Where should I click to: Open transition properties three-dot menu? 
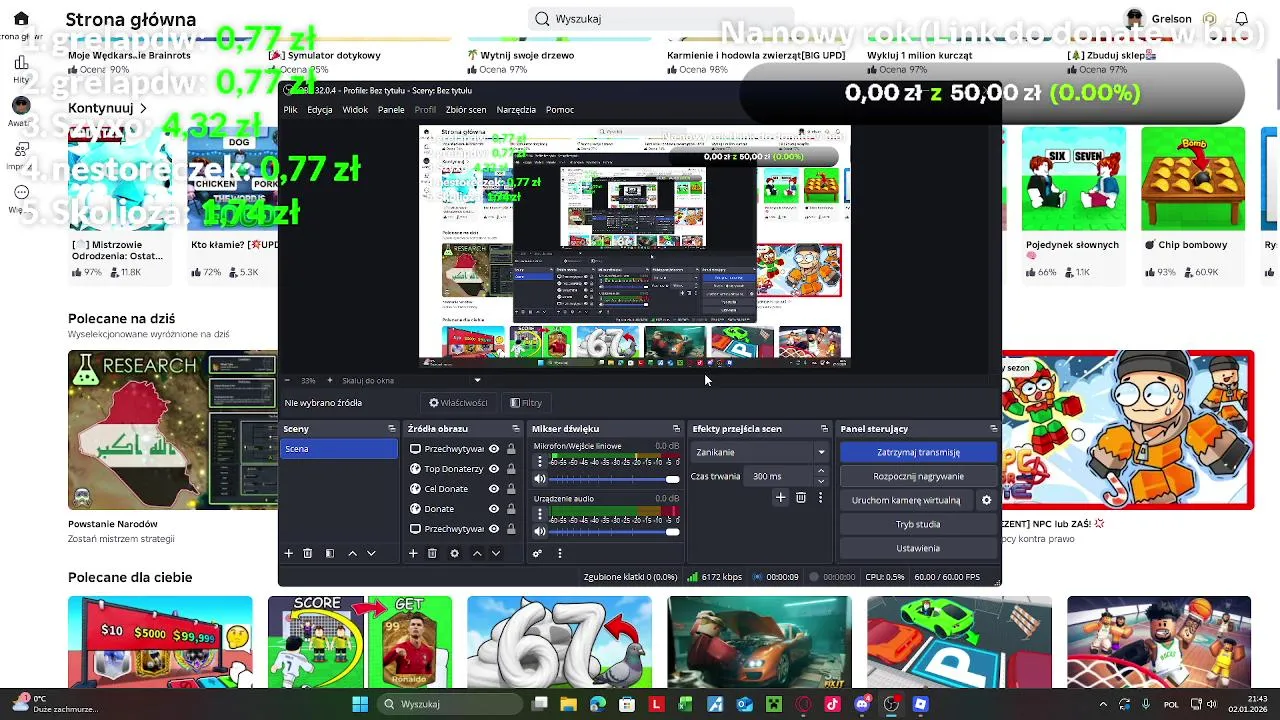tap(820, 497)
